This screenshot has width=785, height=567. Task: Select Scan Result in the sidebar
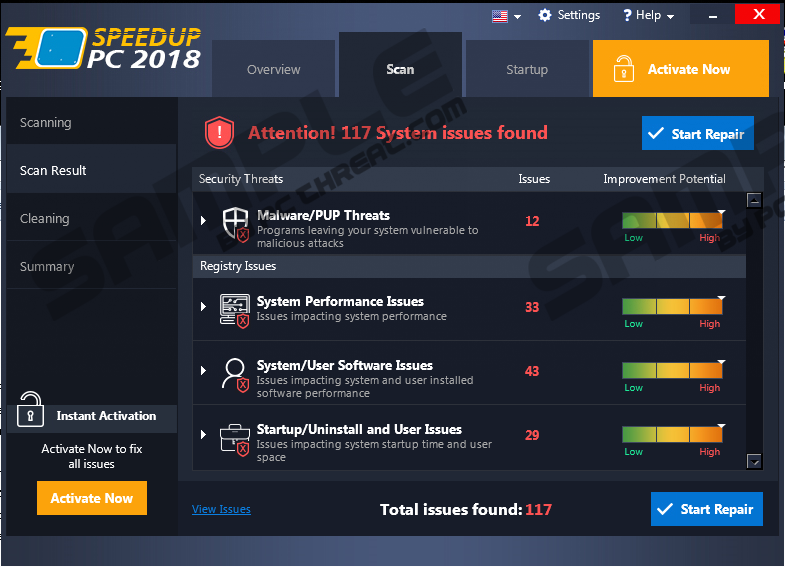click(x=92, y=170)
